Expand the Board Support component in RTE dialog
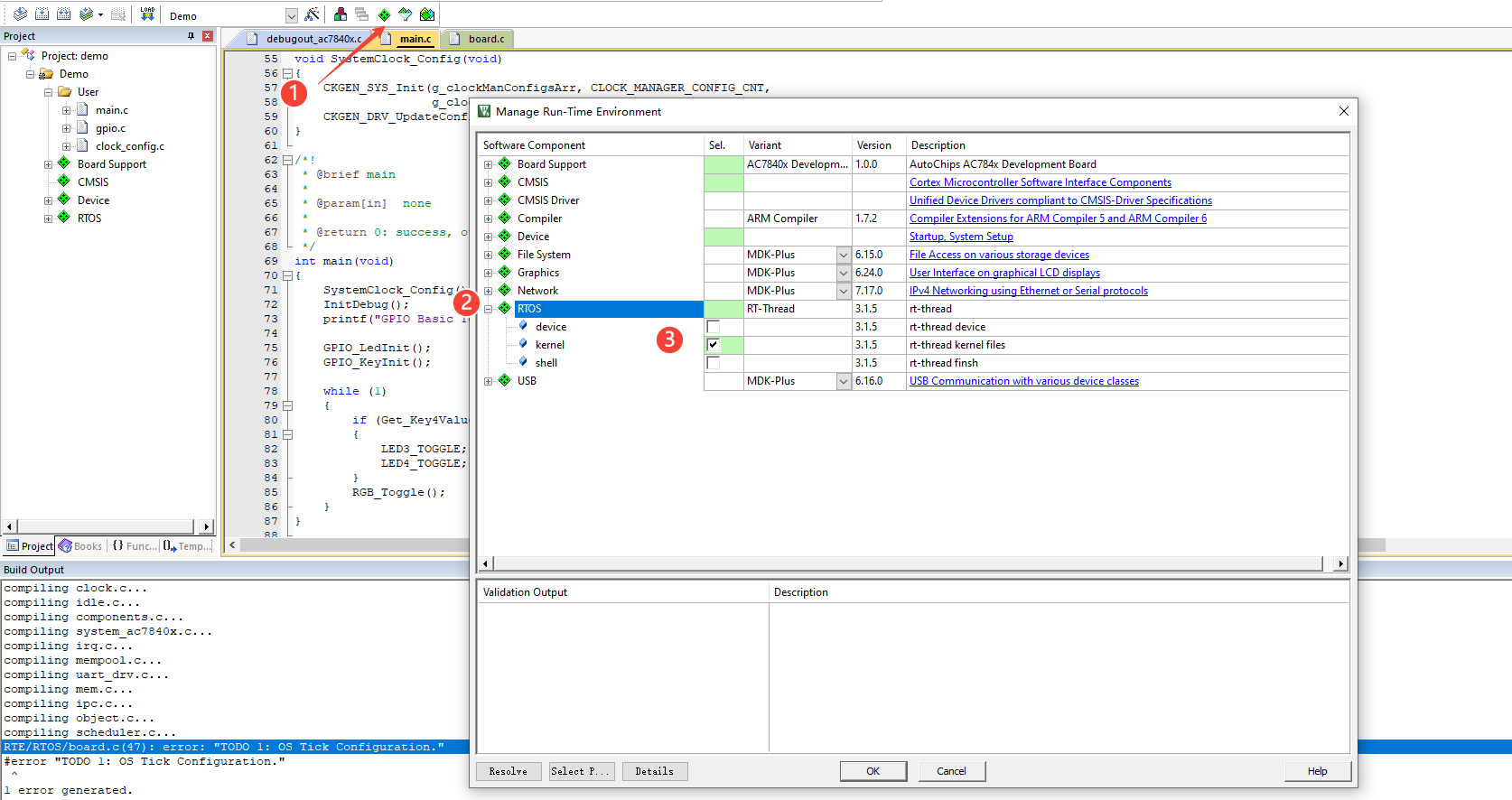 click(489, 164)
